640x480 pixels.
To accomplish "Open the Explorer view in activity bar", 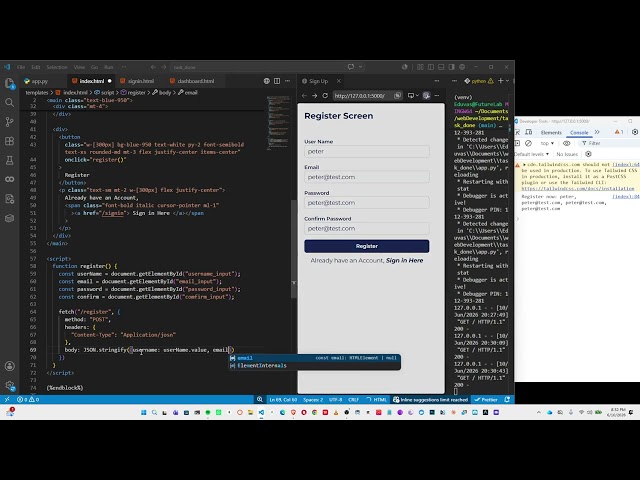I will (x=9, y=83).
